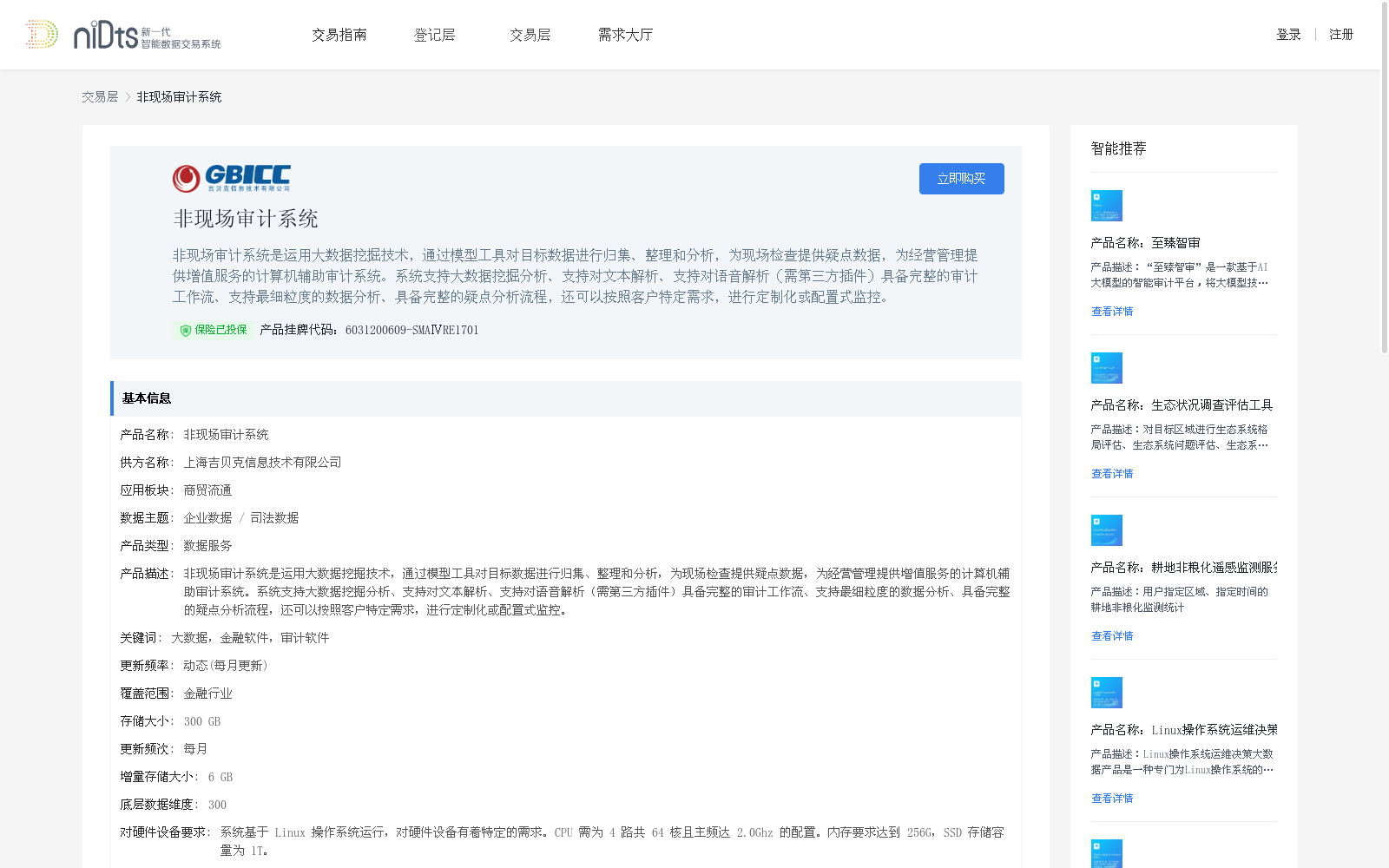The width and height of the screenshot is (1389, 868).
Task: Click the keywords 大数据，金融软件，审计软件
Action: pyautogui.click(x=250, y=638)
